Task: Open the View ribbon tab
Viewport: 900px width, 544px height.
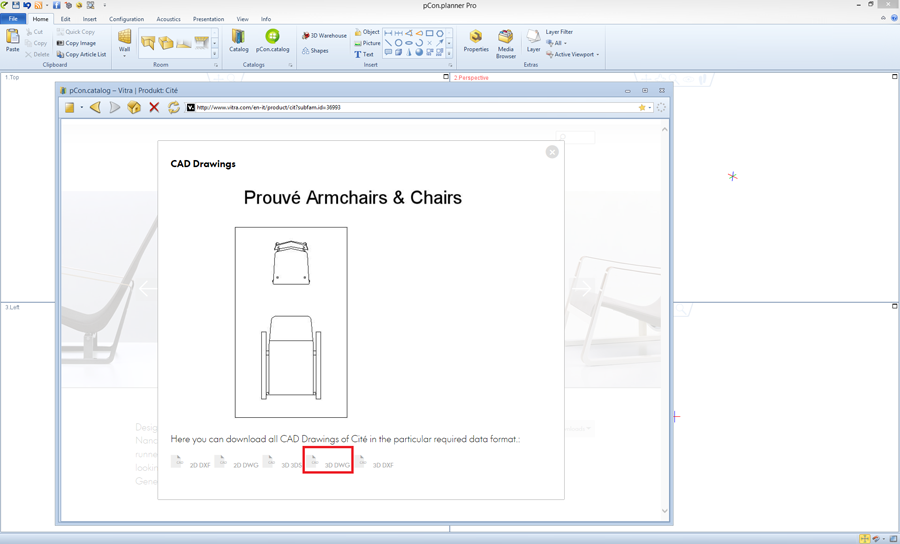Action: (243, 19)
